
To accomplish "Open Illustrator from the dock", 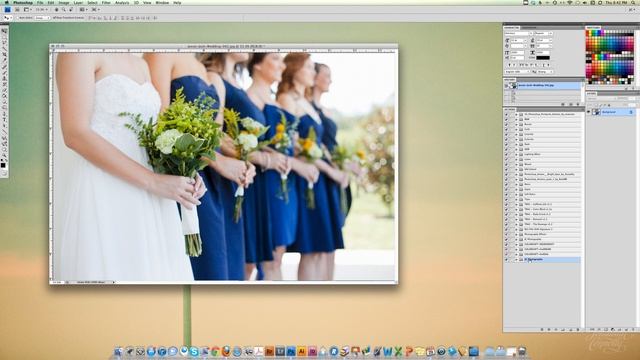I will (x=302, y=351).
